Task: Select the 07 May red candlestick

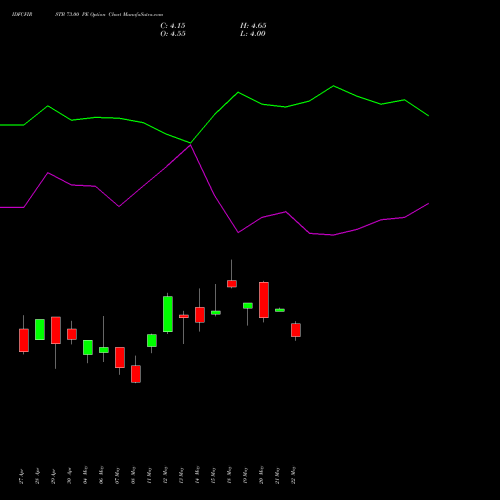Action: pyautogui.click(x=120, y=357)
